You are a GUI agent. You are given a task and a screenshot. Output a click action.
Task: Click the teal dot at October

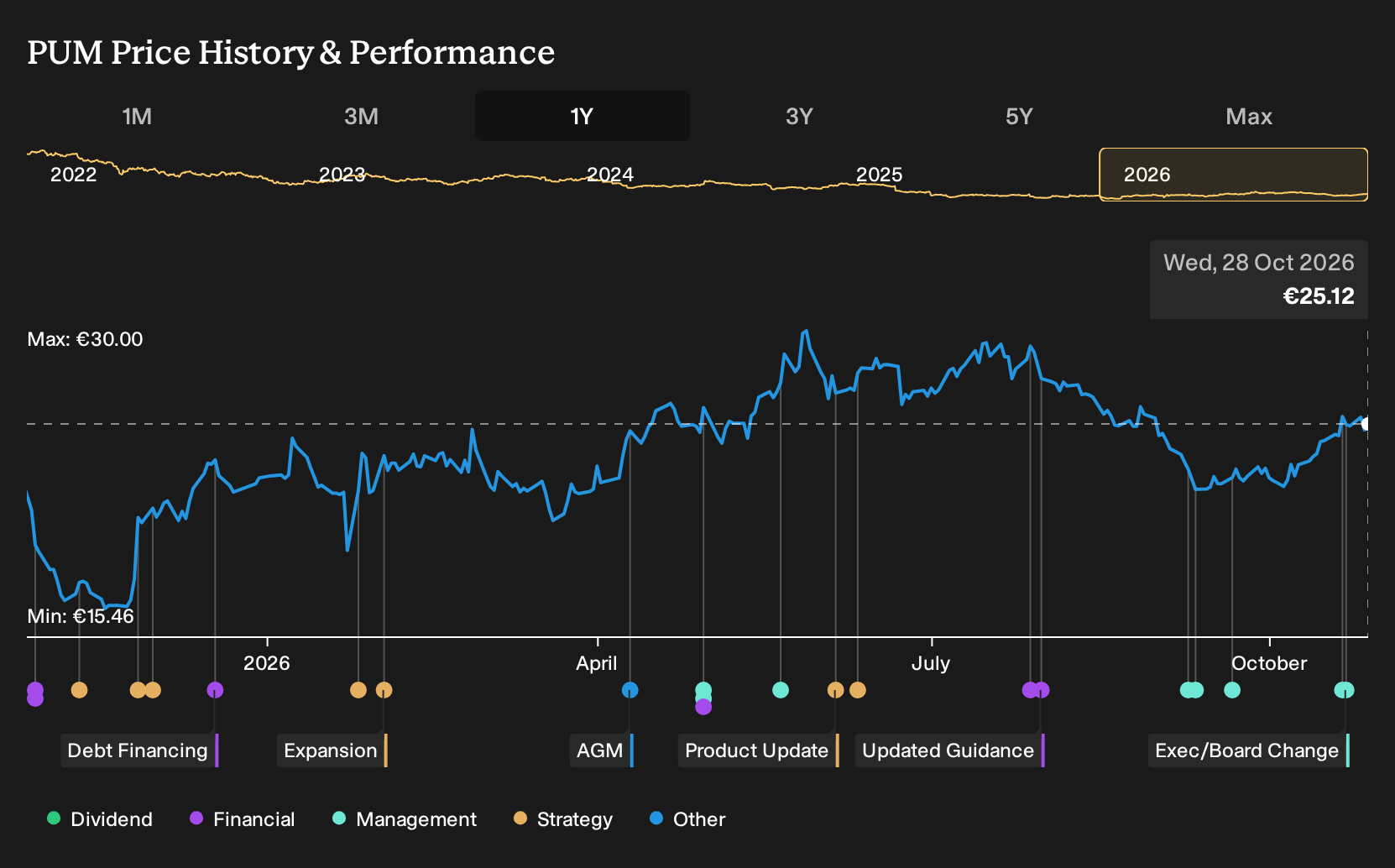tap(1232, 690)
